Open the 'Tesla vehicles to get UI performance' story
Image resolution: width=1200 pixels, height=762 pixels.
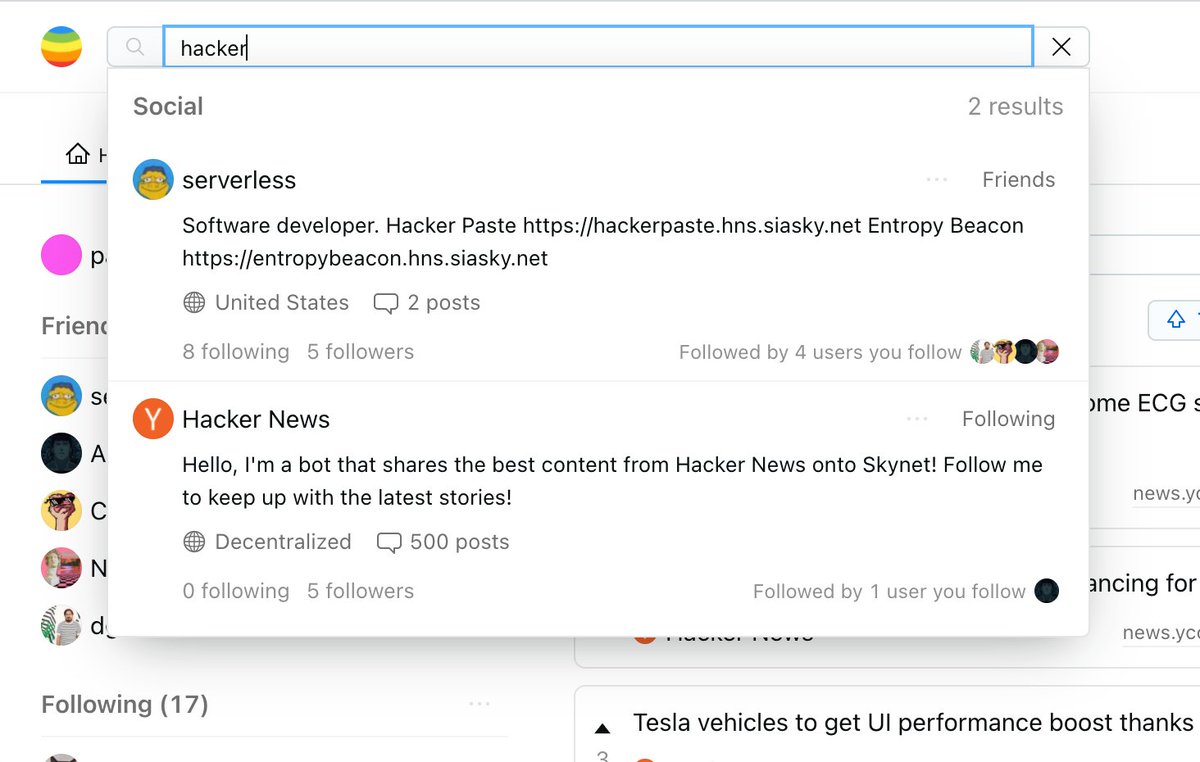(913, 722)
